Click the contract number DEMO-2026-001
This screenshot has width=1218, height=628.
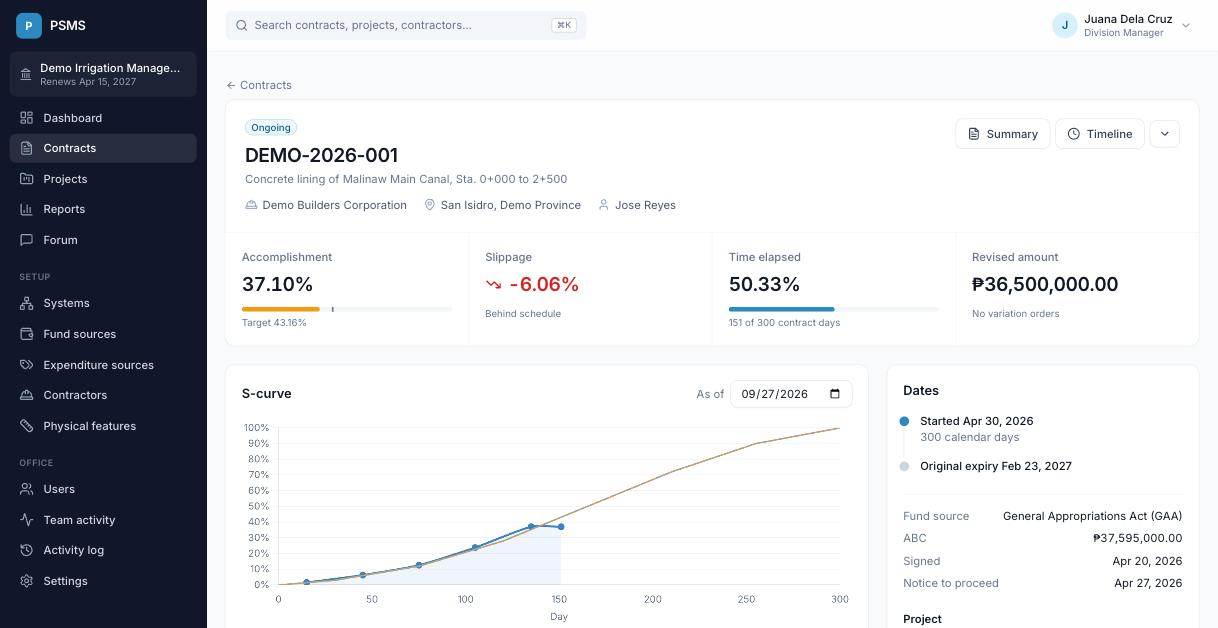coord(322,155)
